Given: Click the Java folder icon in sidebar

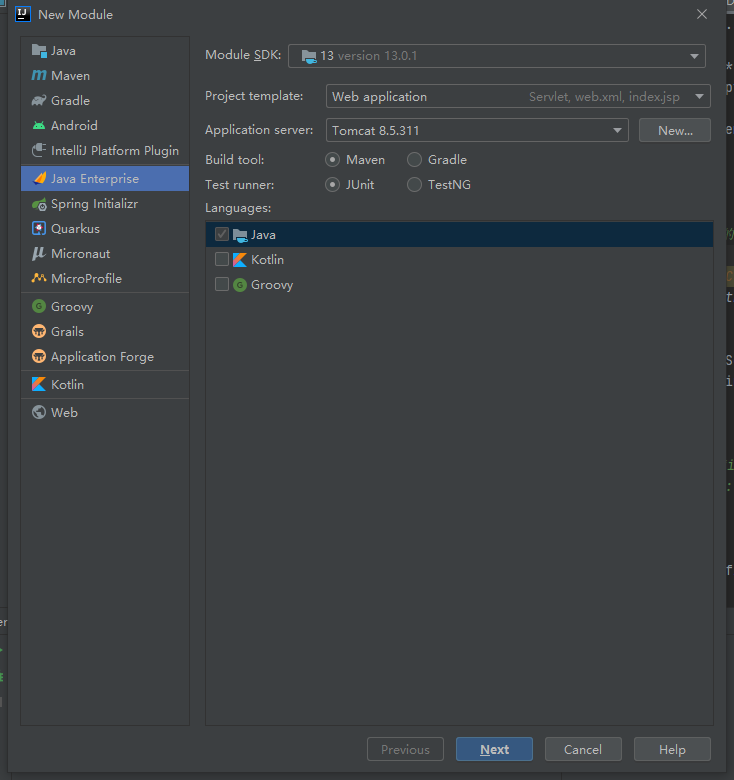Looking at the screenshot, I should pyautogui.click(x=39, y=51).
